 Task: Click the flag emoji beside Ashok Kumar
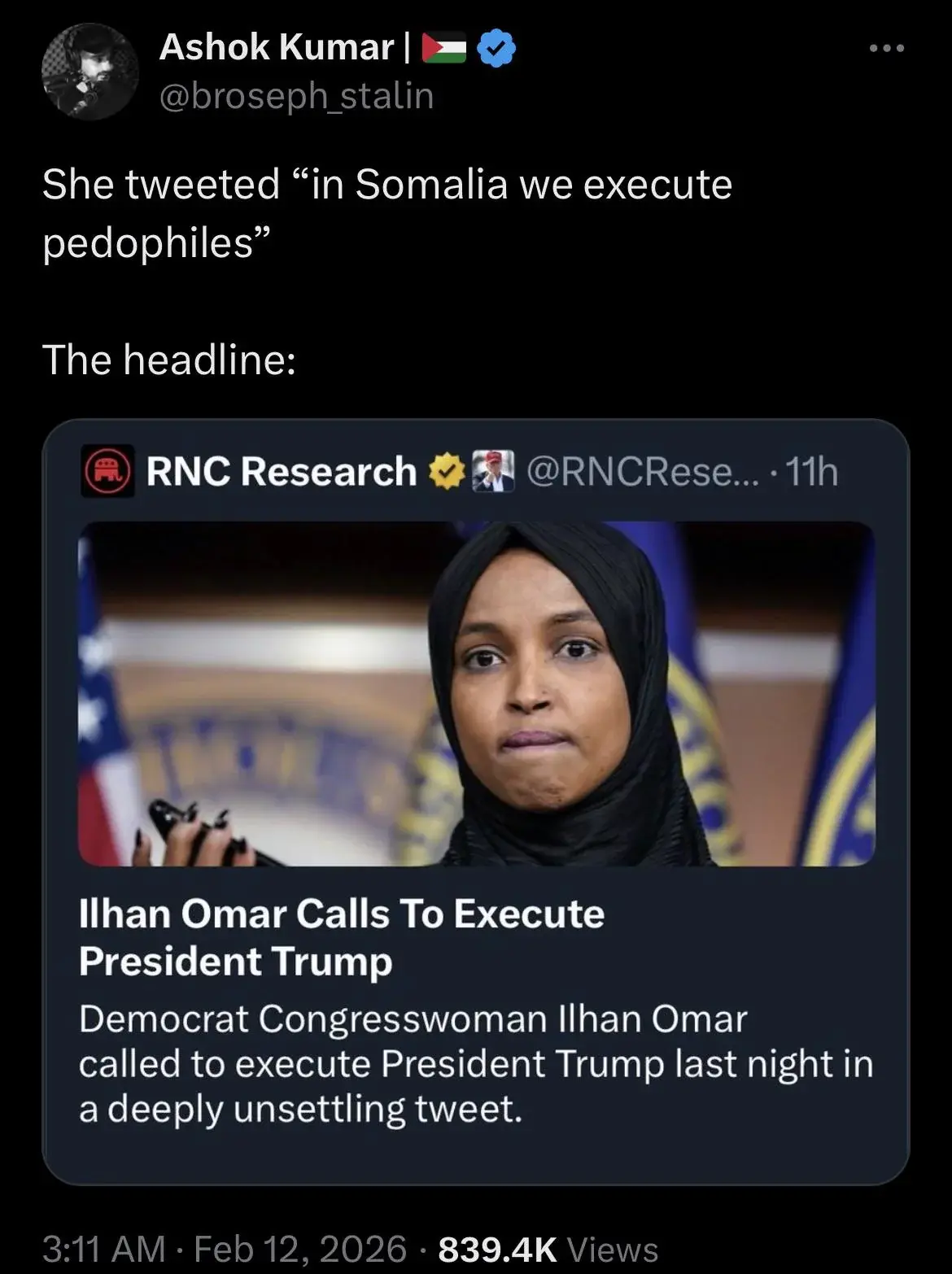(443, 49)
